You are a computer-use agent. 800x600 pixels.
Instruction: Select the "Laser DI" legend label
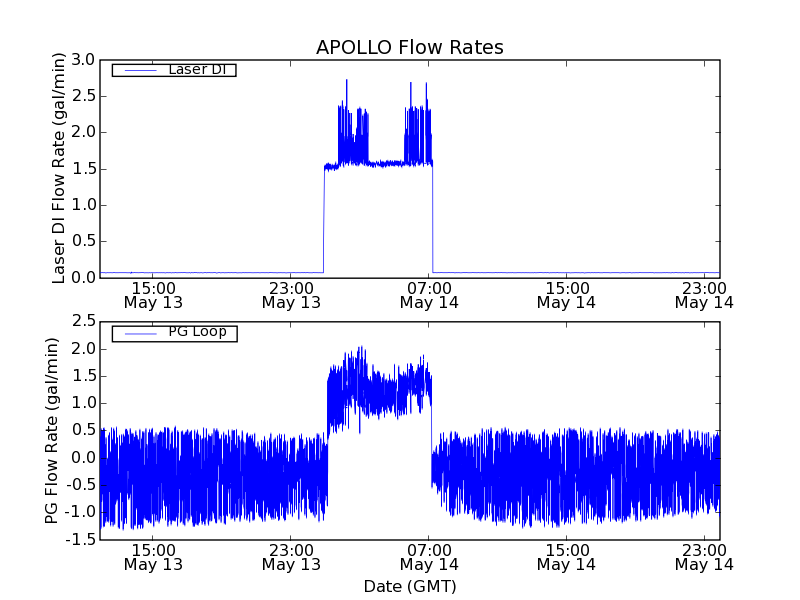tap(196, 69)
